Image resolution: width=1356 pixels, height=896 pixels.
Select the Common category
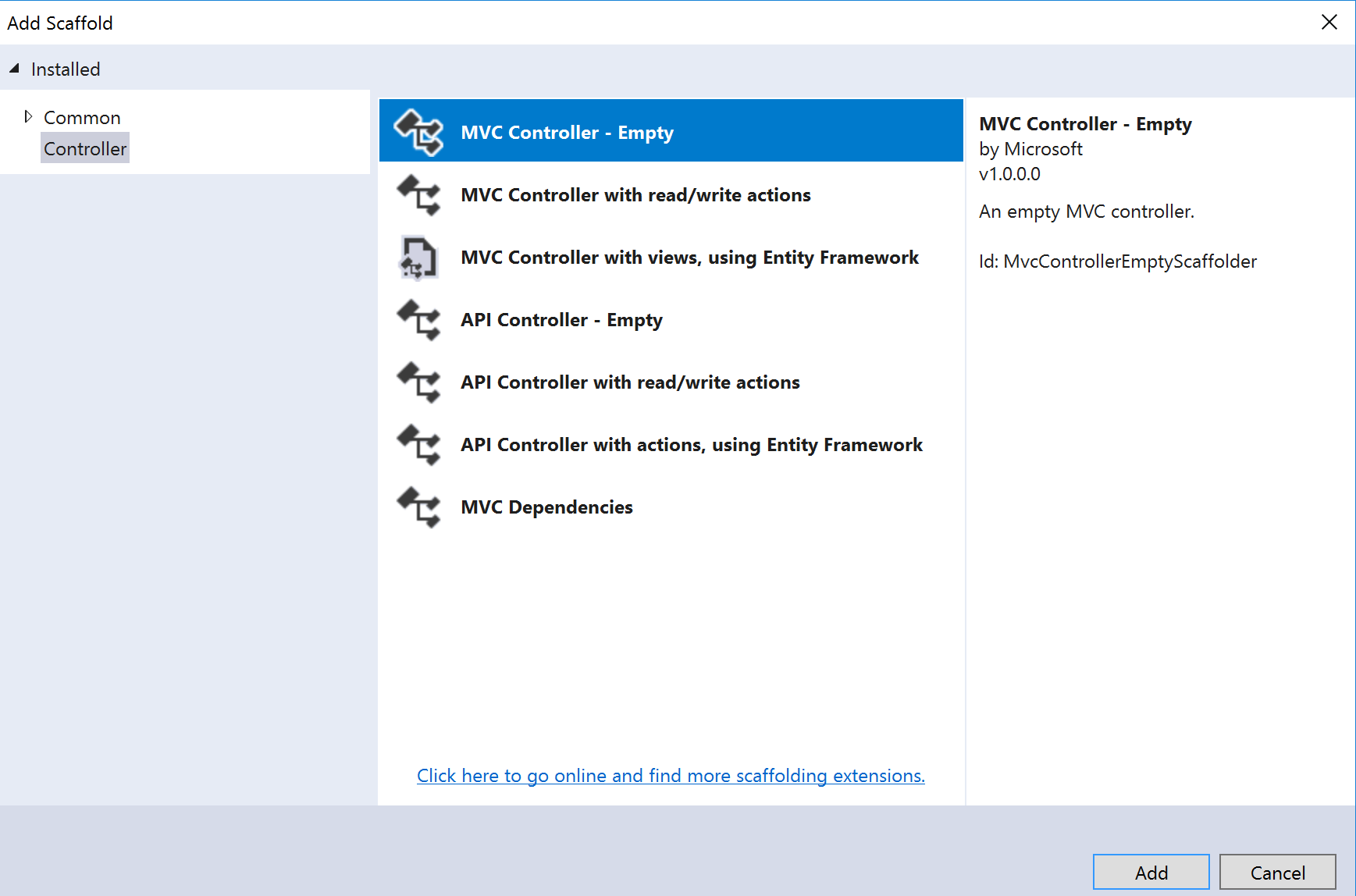click(x=82, y=118)
